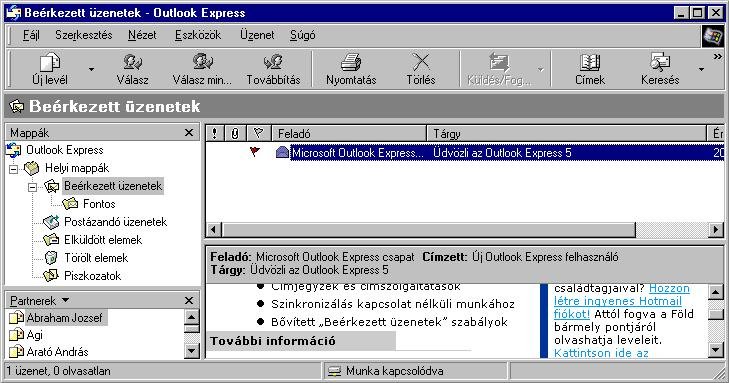
Task: Open the Üzenet menu
Action: point(257,35)
